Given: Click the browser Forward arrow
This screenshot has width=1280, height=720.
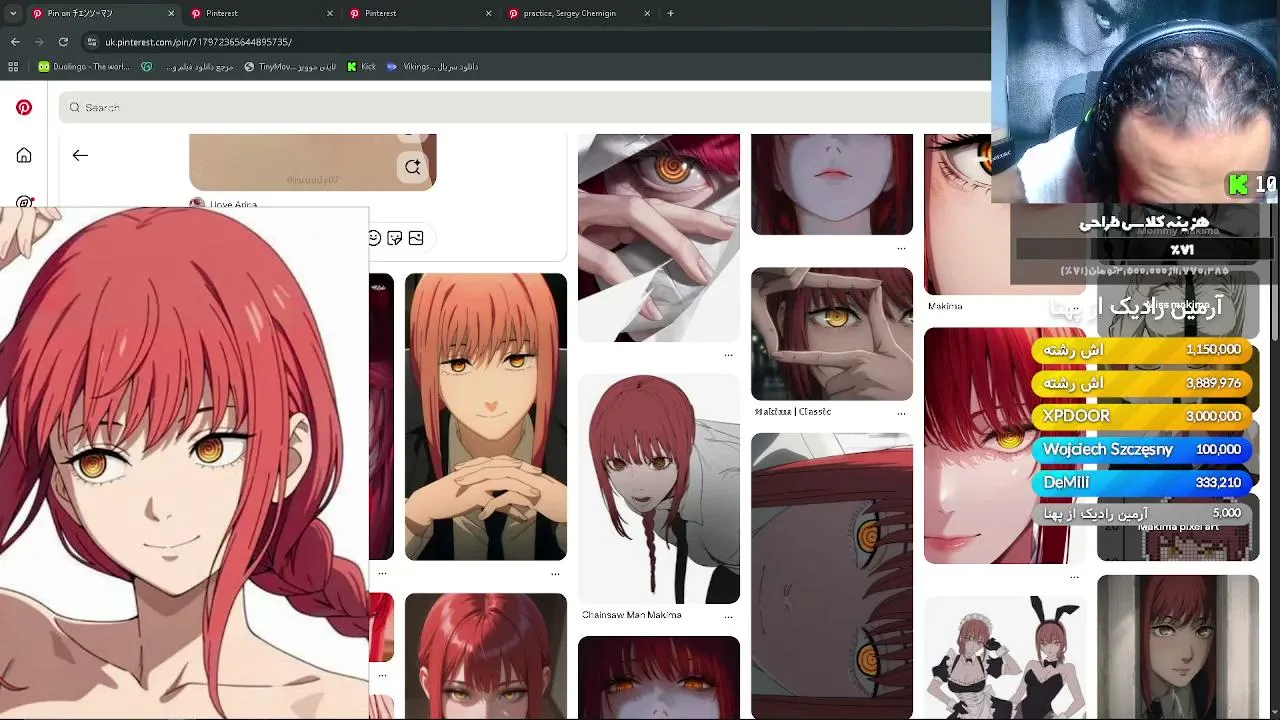Looking at the screenshot, I should pos(39,42).
